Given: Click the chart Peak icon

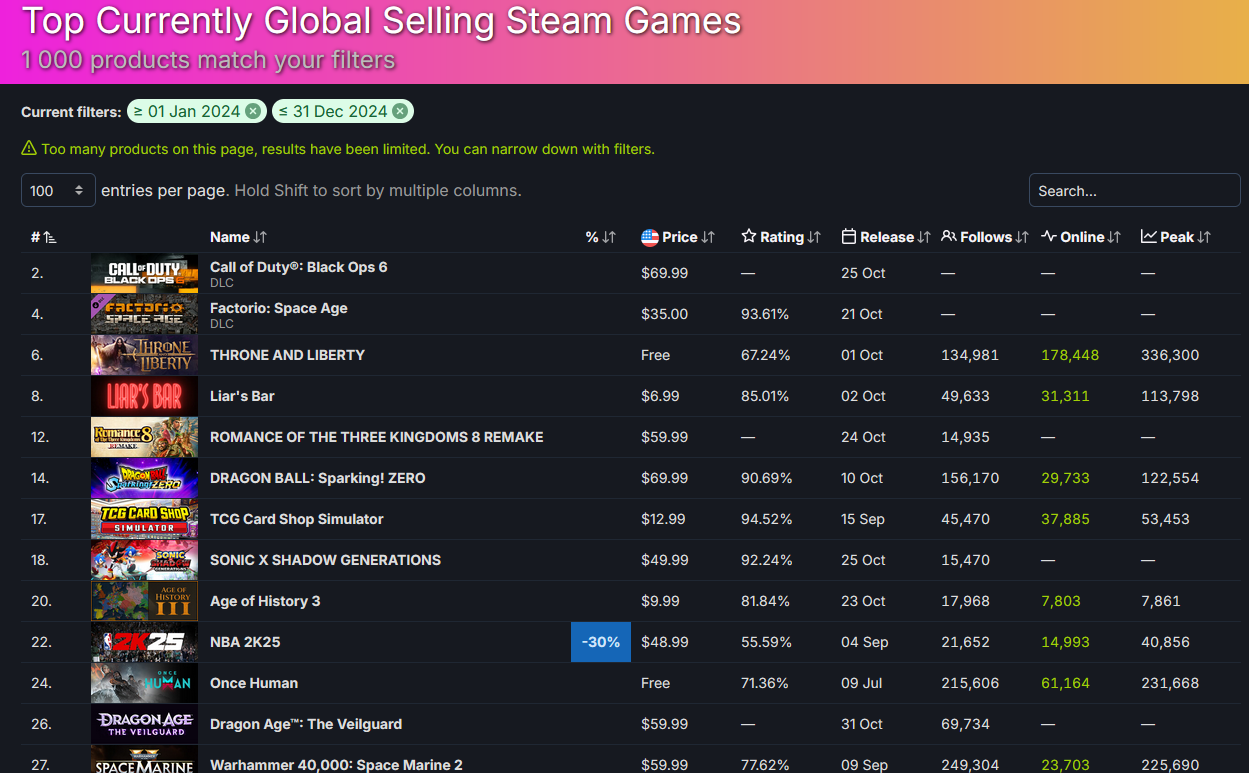Looking at the screenshot, I should 1149,237.
